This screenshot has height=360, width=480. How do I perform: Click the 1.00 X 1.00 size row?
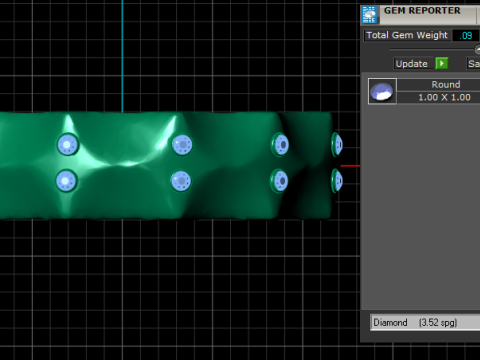439,97
